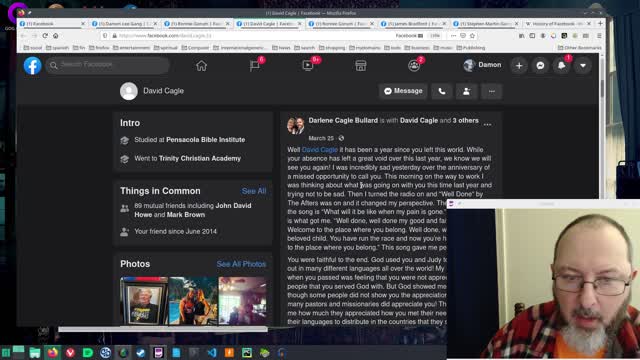640x360 pixels.
Task: Click Pensacola Bible Institute link
Action: point(206,140)
